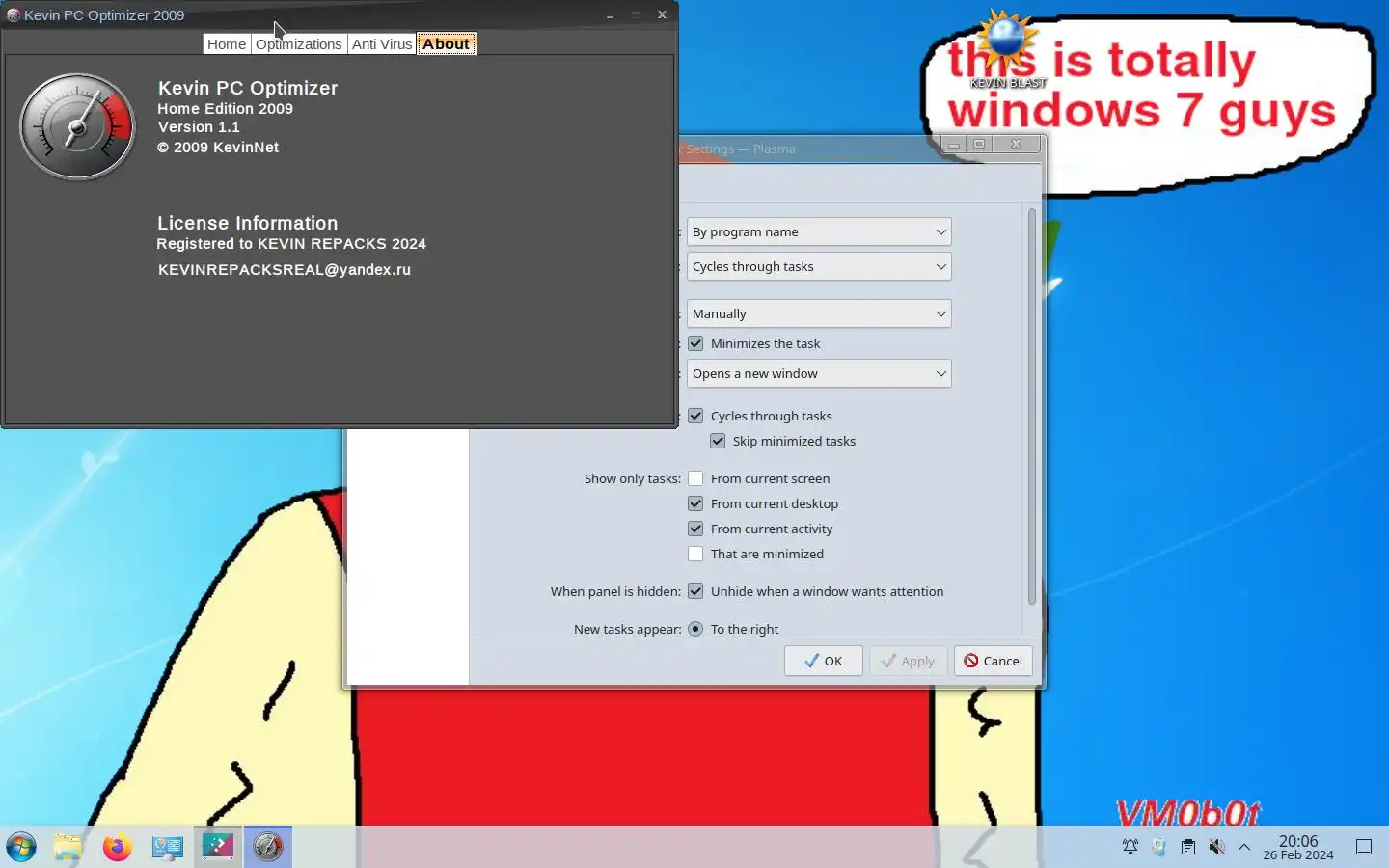Switch to the Plasma settings taskbar entry
This screenshot has width=1389, height=868.
pos(218,847)
